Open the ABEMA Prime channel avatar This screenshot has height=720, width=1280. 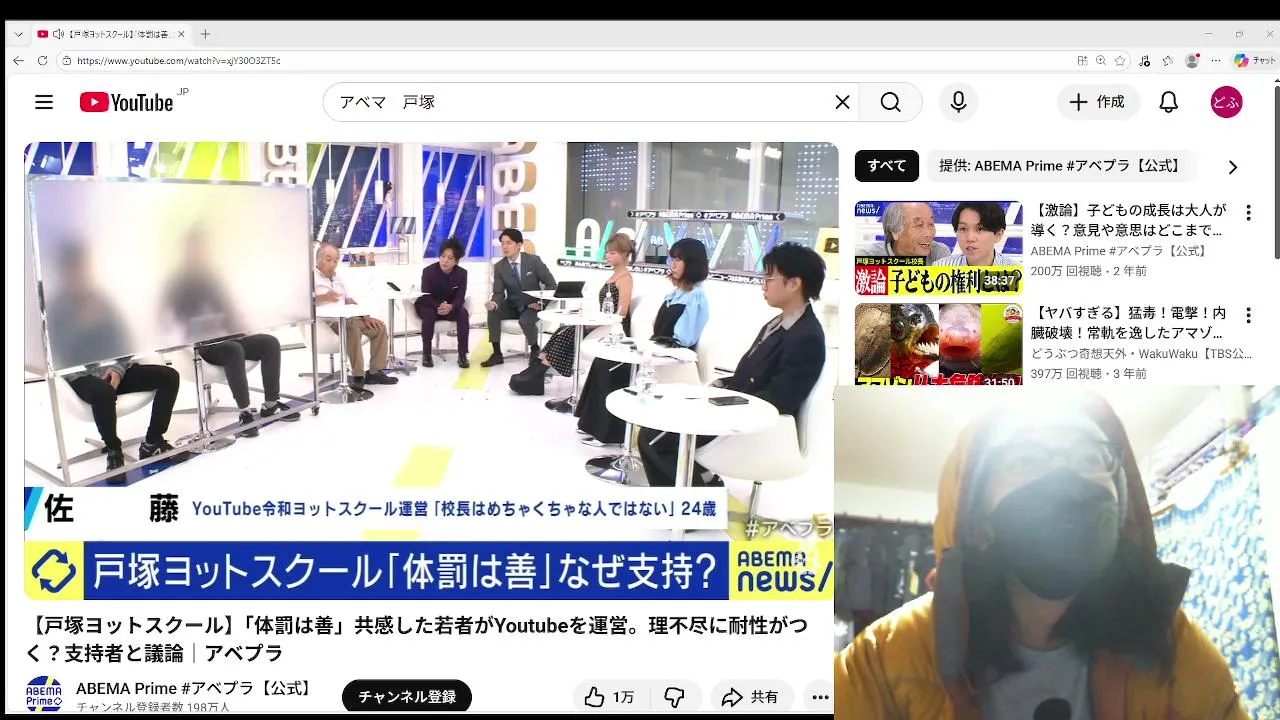pos(44,695)
